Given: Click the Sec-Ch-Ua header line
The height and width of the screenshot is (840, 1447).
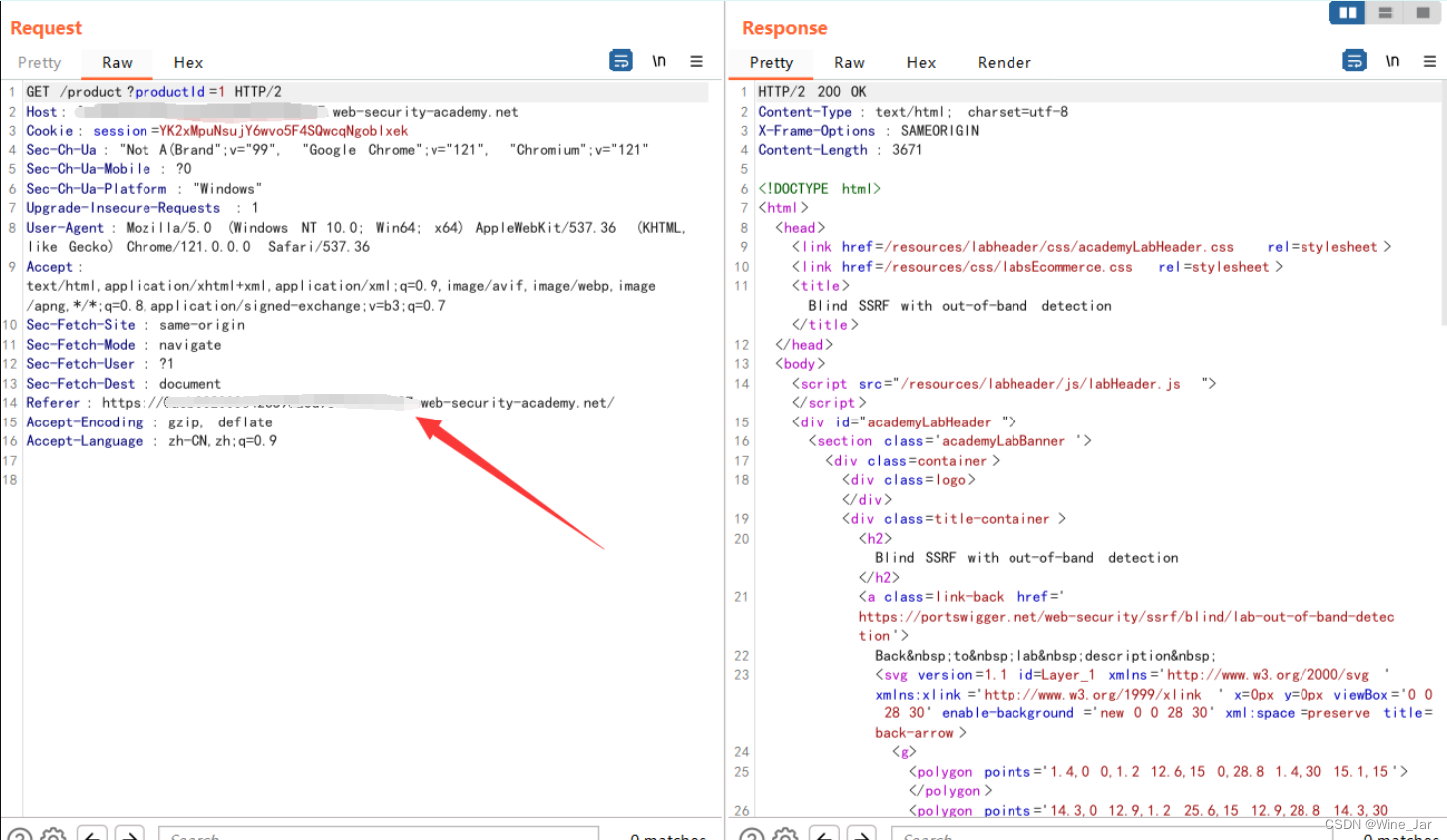Looking at the screenshot, I should [x=337, y=149].
